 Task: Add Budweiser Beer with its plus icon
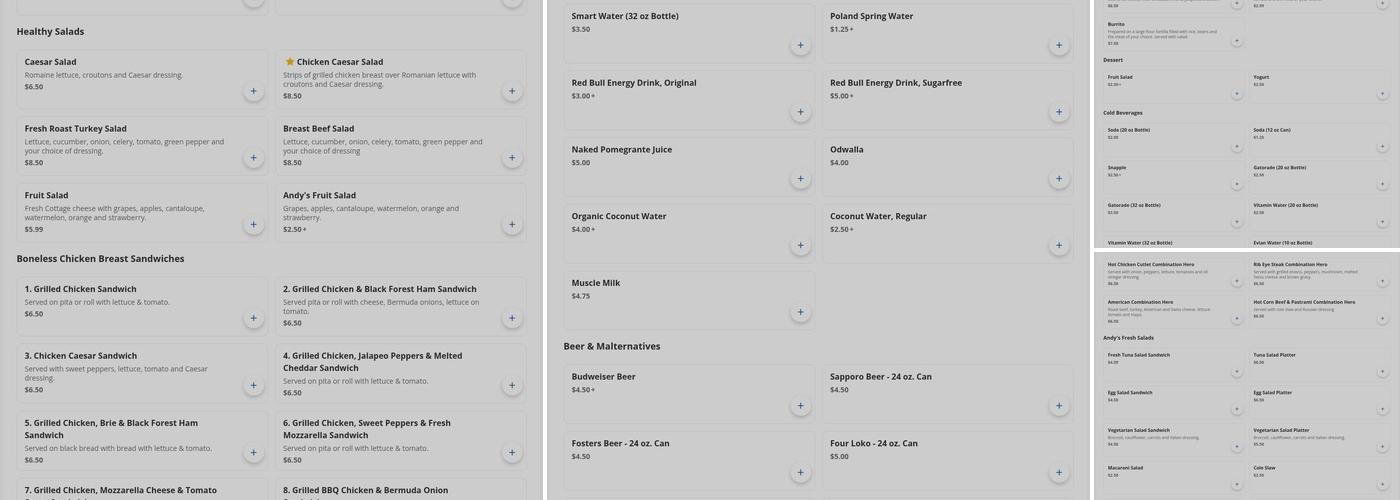(x=800, y=406)
